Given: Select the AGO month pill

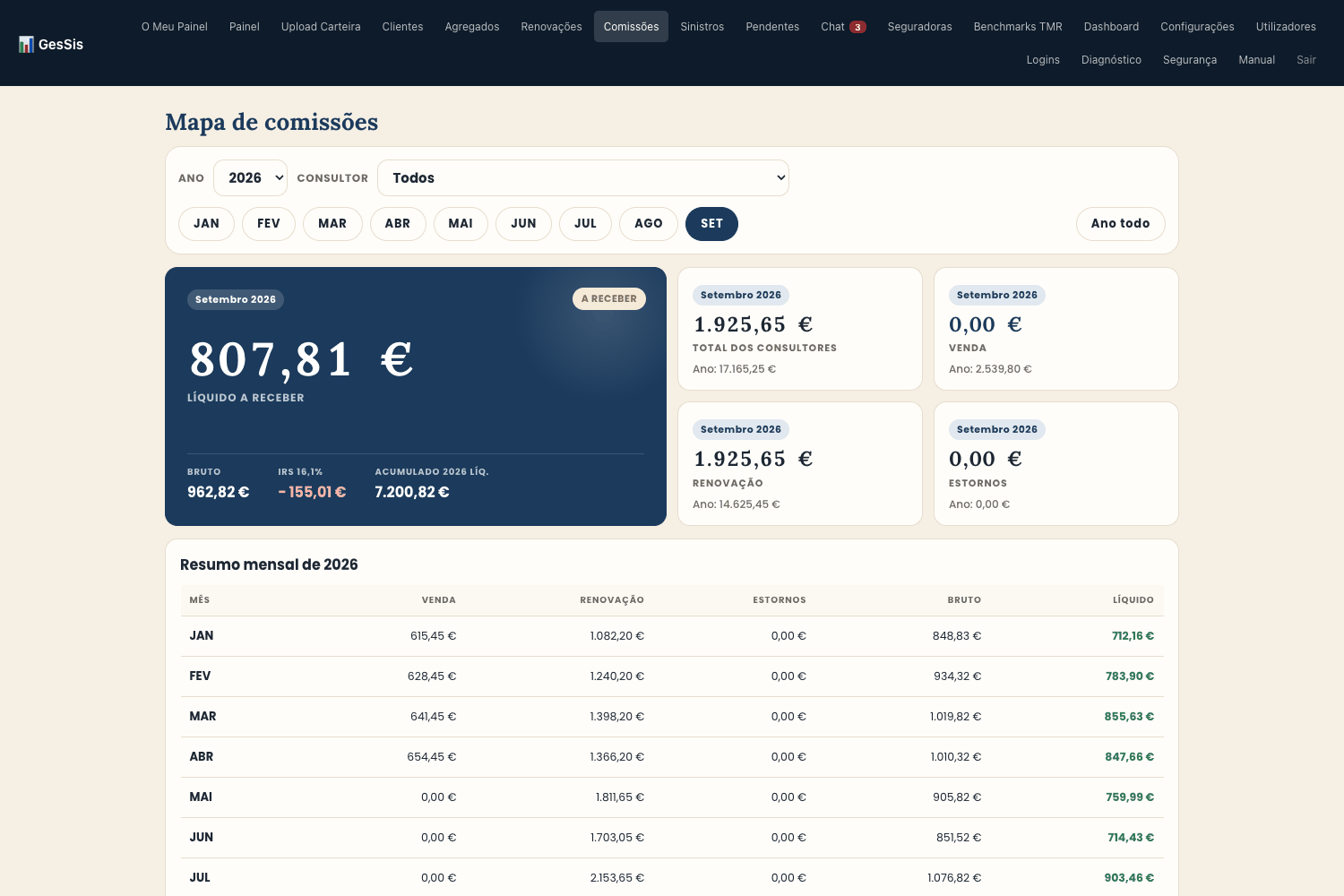Looking at the screenshot, I should 649,224.
